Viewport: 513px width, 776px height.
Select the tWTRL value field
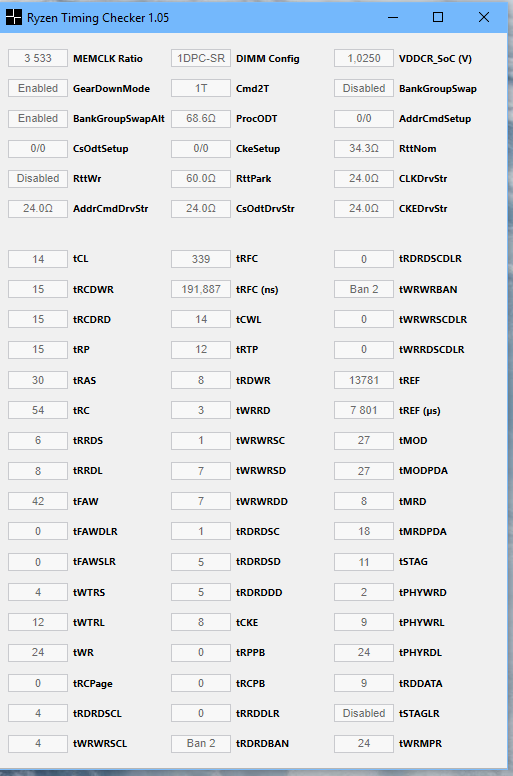coord(38,623)
